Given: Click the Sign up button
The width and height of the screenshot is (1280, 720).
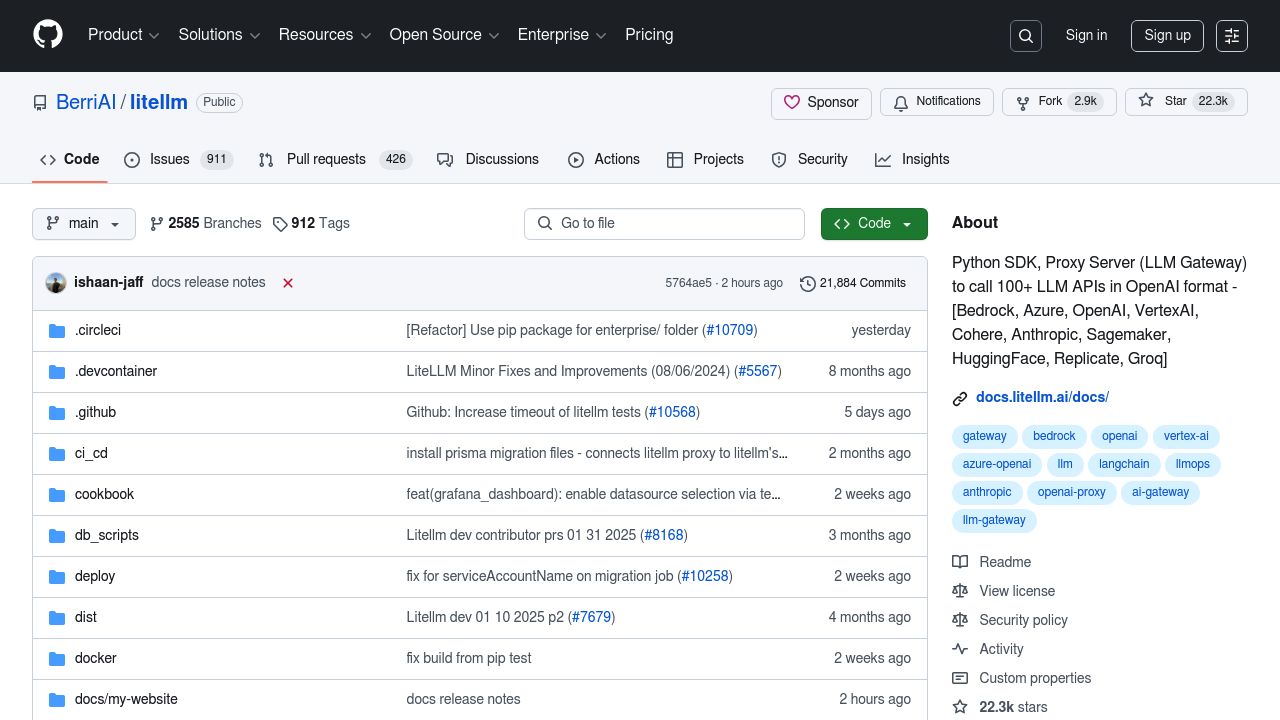Looking at the screenshot, I should 1167,35.
